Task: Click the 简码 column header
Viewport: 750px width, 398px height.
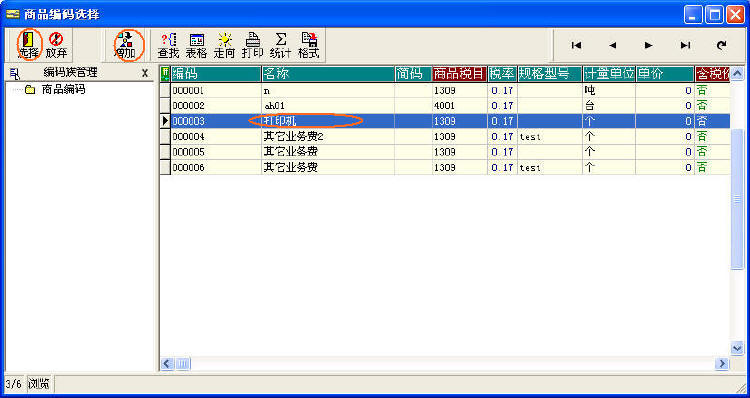Action: [x=413, y=74]
